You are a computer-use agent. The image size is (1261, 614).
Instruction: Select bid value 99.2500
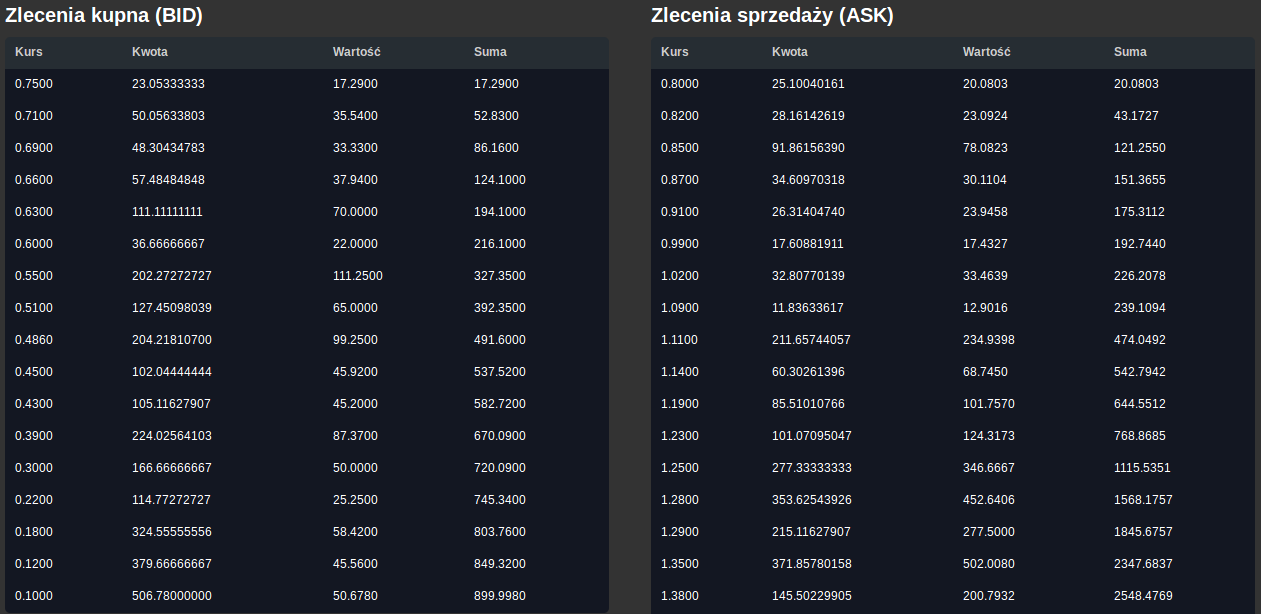(355, 340)
